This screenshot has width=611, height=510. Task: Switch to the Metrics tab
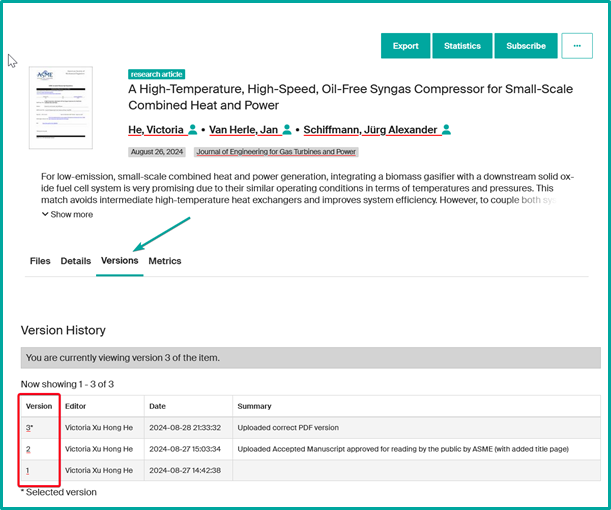165,261
